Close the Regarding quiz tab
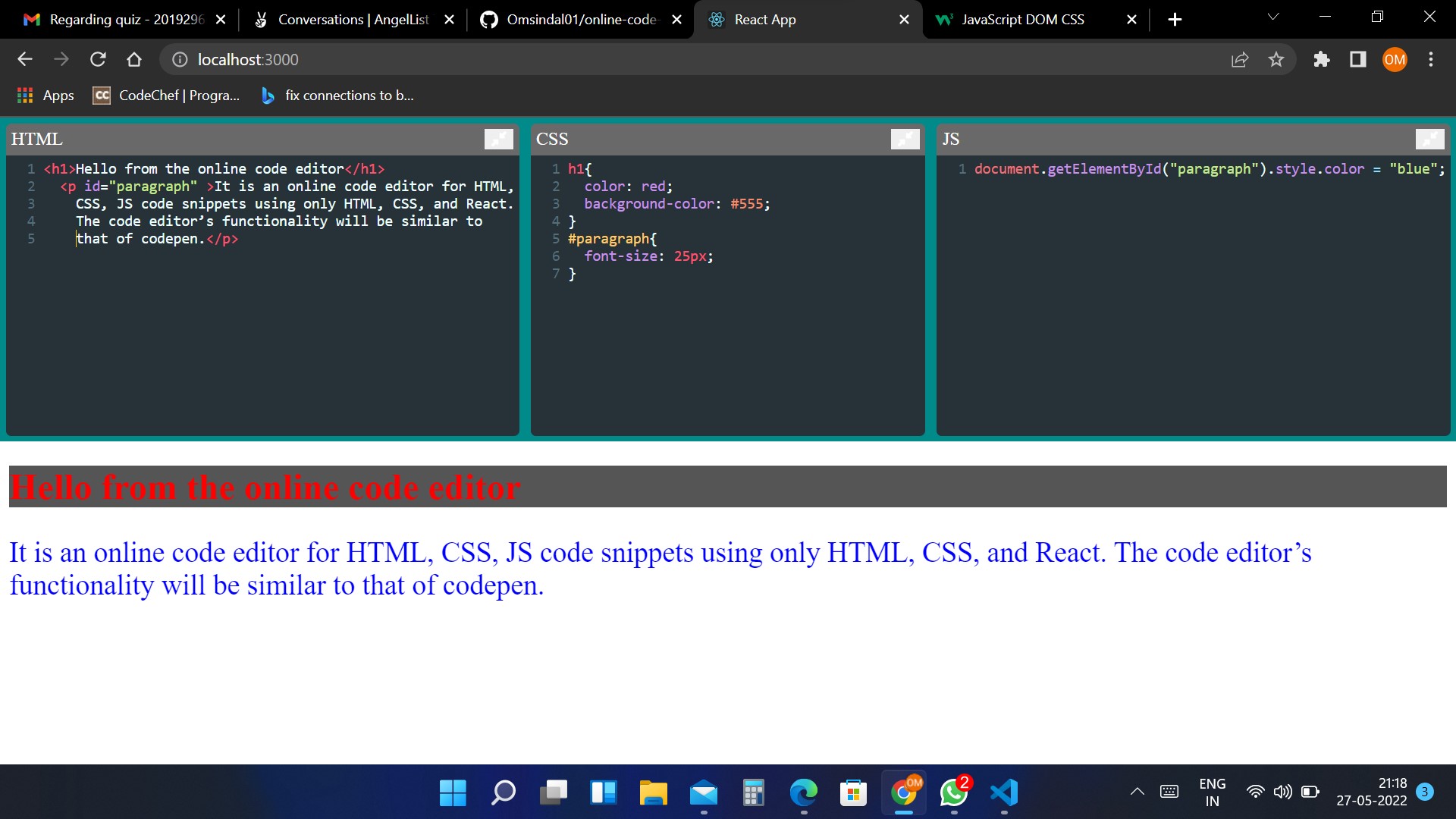 point(221,20)
